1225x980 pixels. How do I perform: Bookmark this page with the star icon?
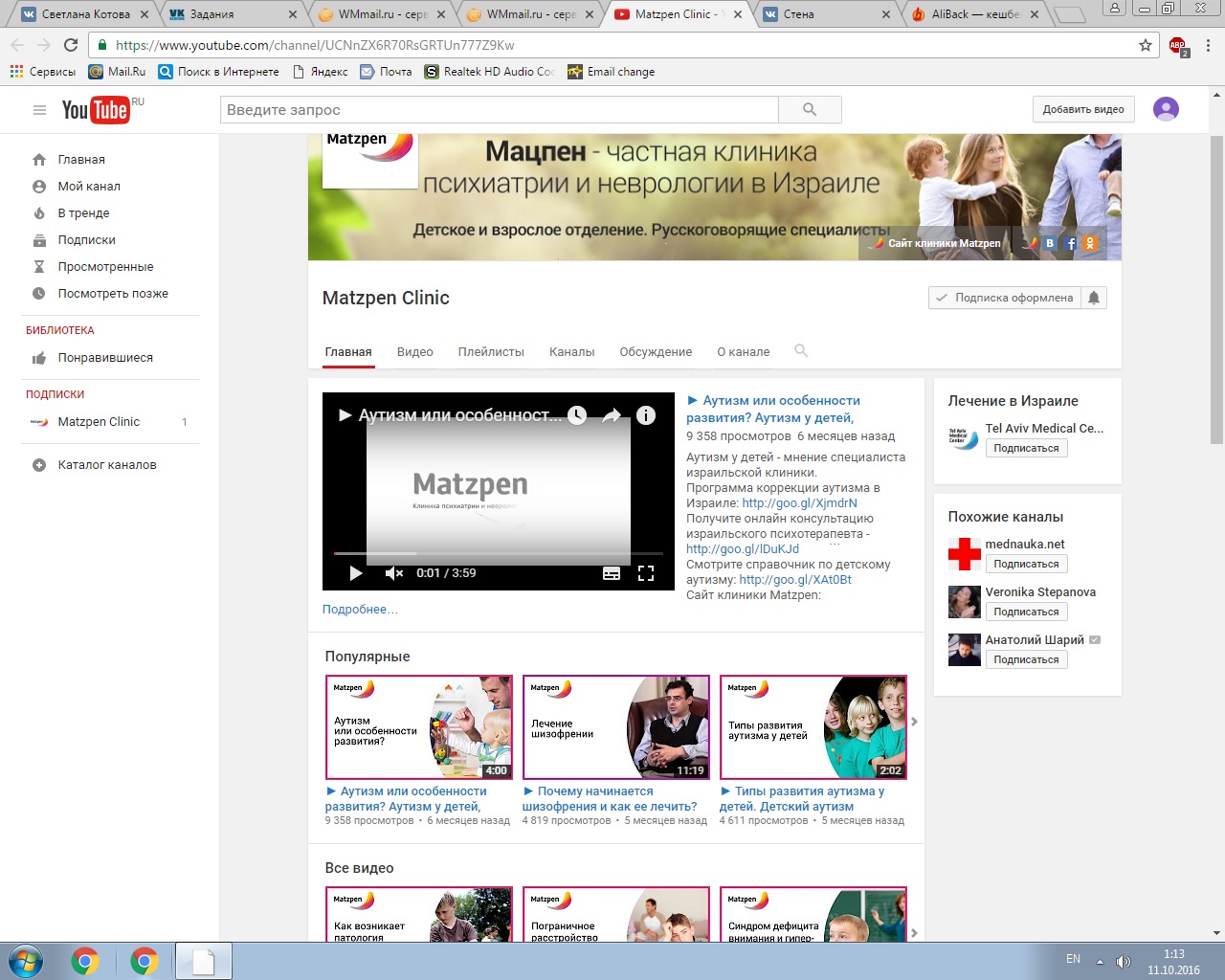1146,45
